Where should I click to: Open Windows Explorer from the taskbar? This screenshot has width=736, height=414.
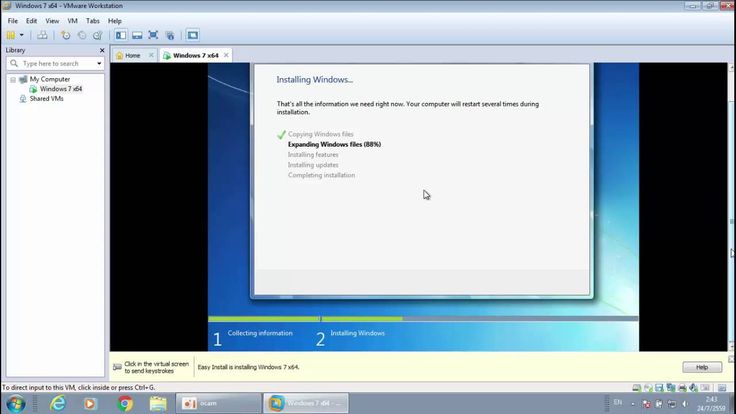[158, 403]
